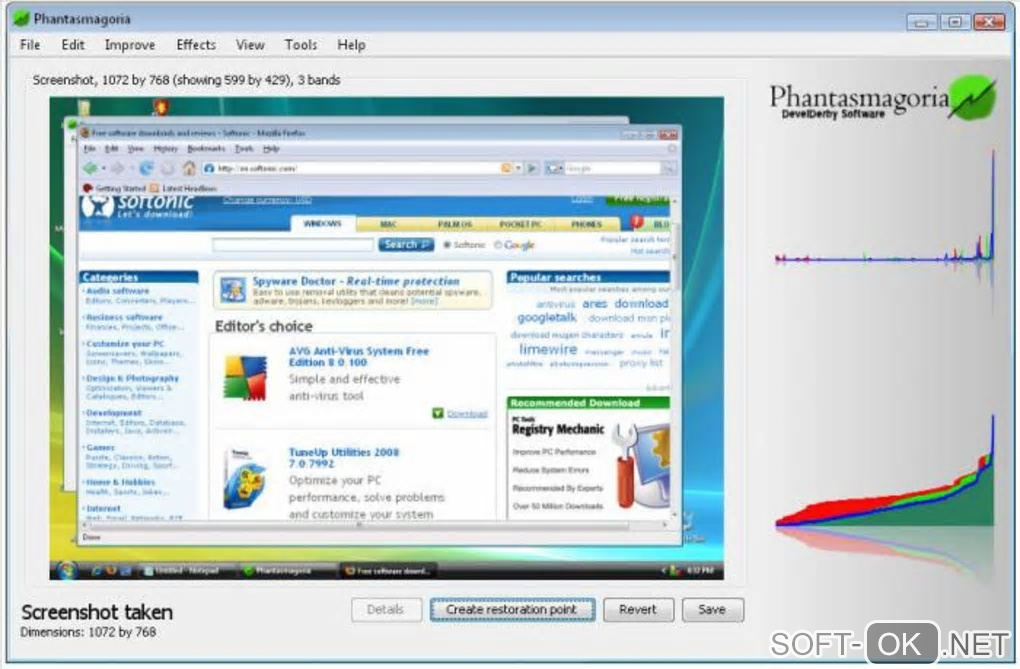Click the greyed-out Details button
The image size is (1020, 669).
386,610
